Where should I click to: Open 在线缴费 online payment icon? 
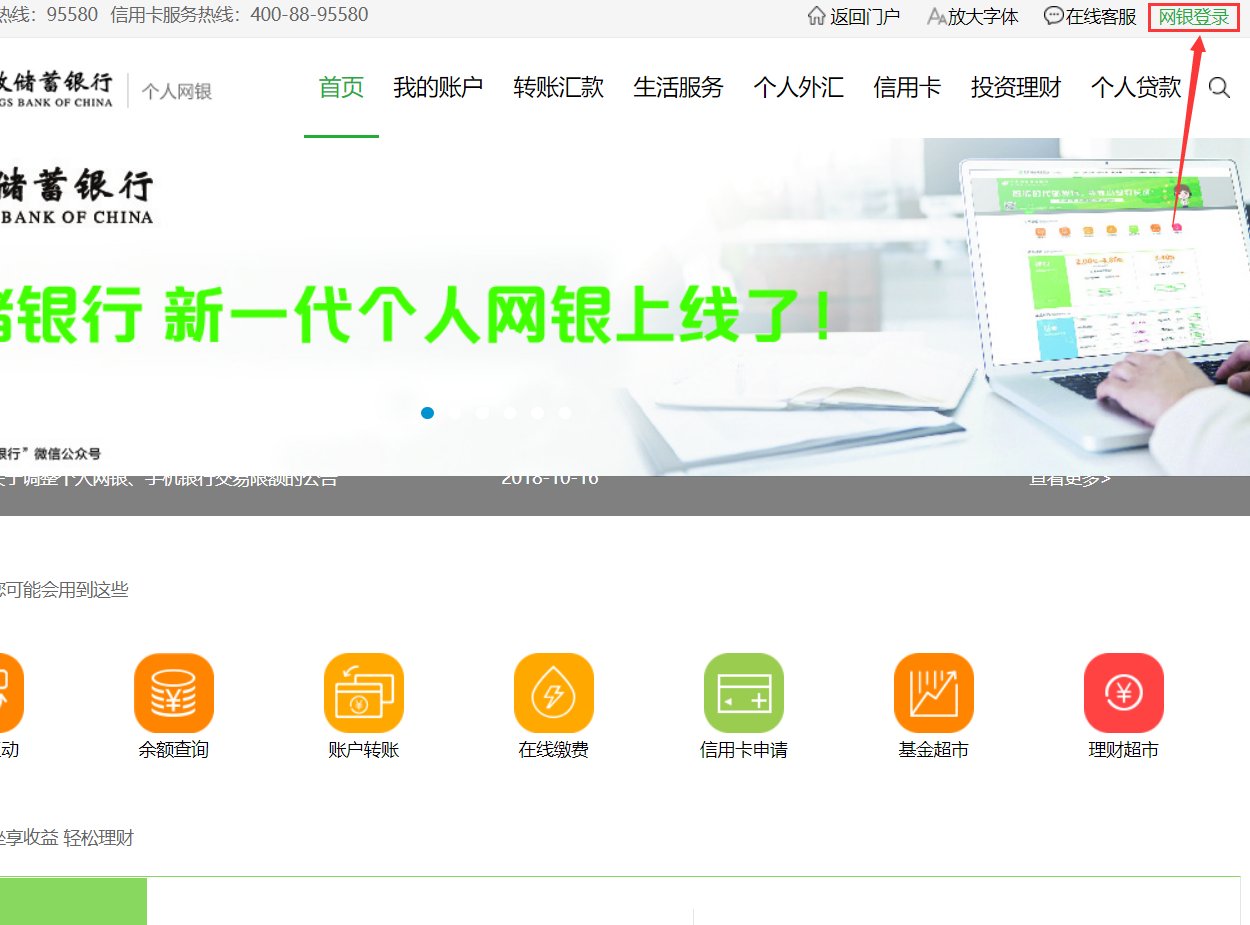click(x=553, y=692)
